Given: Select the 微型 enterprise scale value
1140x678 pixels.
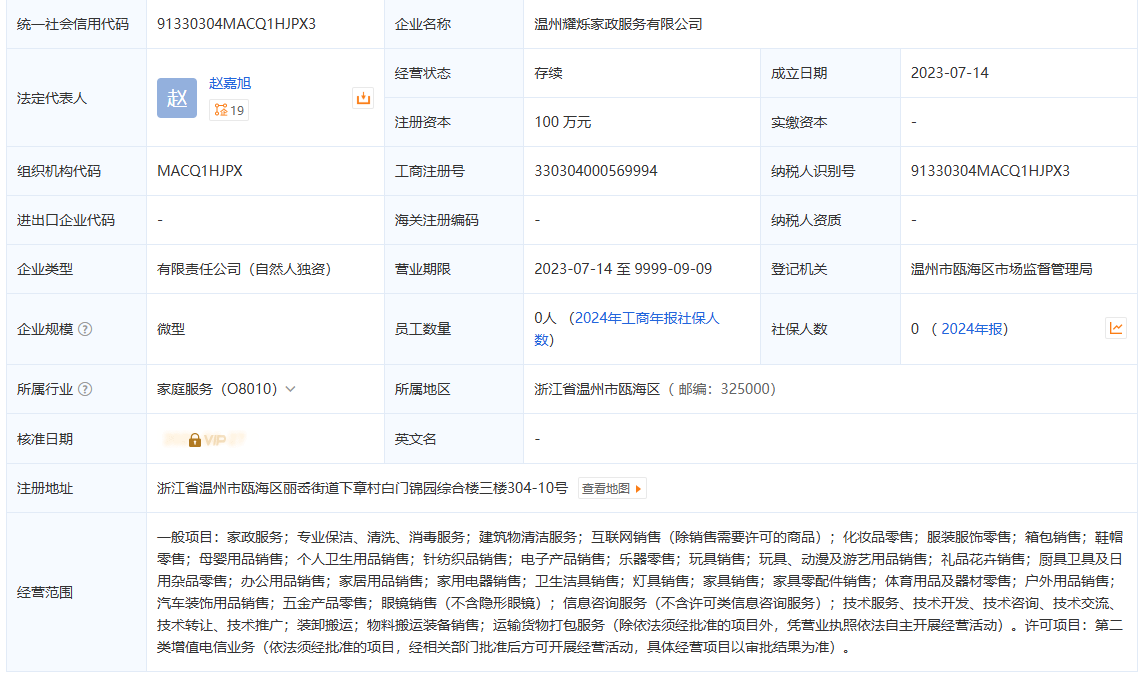Looking at the screenshot, I should tap(171, 329).
